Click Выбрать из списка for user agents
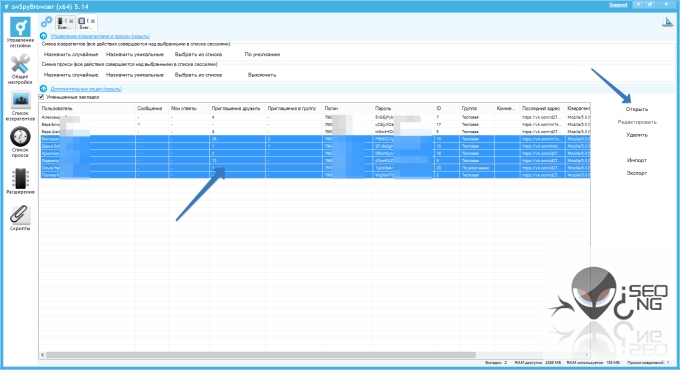Viewport: 680px width, 370px height. pyautogui.click(x=198, y=55)
